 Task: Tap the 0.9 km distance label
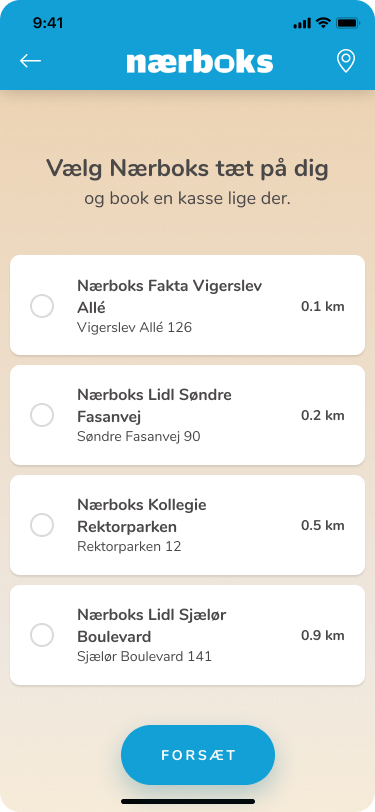point(323,635)
